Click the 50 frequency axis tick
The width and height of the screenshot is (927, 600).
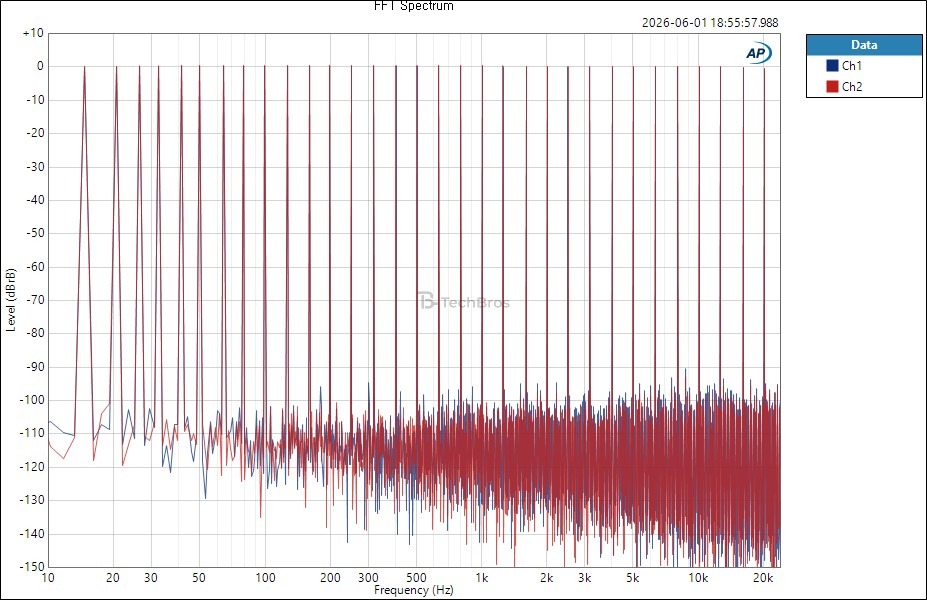point(199,578)
